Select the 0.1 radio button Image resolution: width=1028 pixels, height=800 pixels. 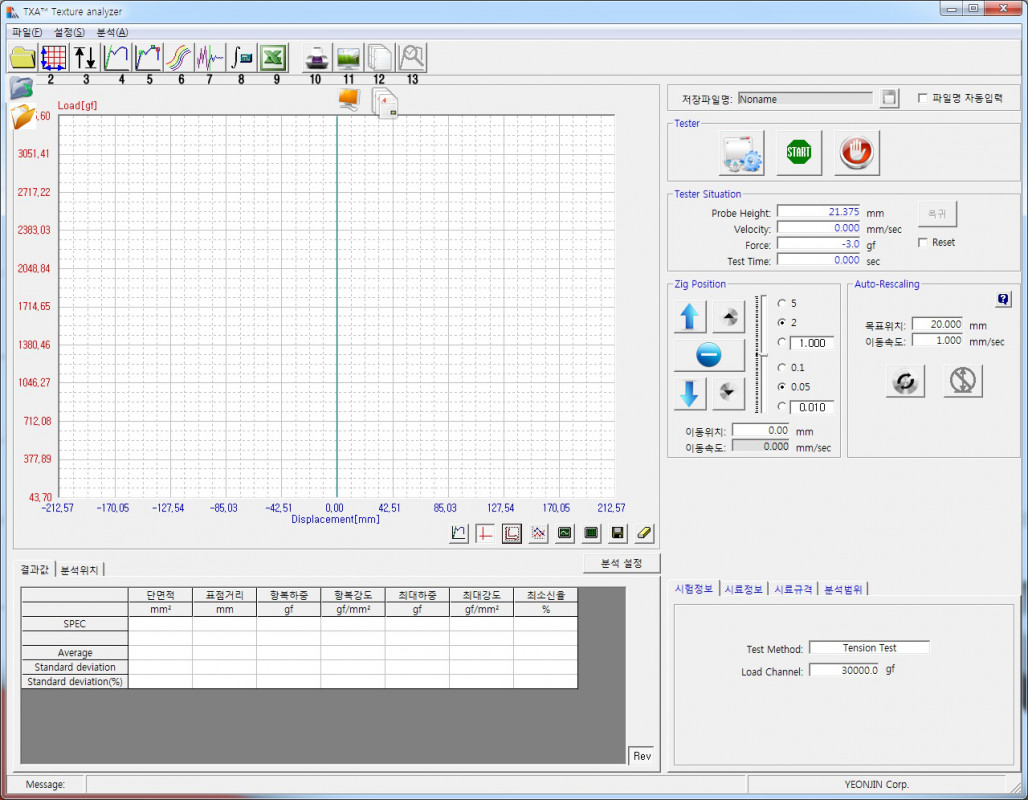(x=782, y=367)
